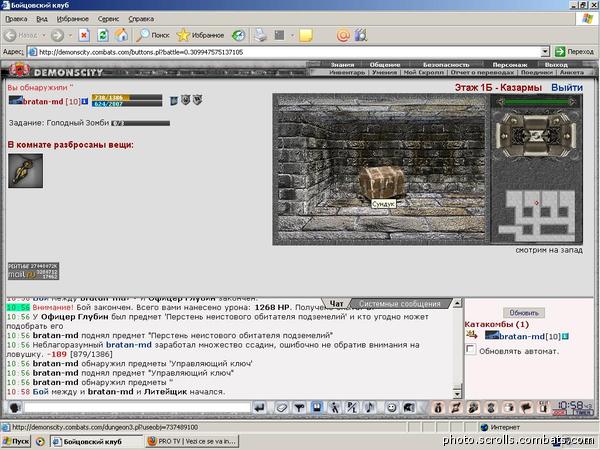Enable the Обновлять автомат. checkbox
Viewport: 600px width, 450px height.
pos(470,349)
